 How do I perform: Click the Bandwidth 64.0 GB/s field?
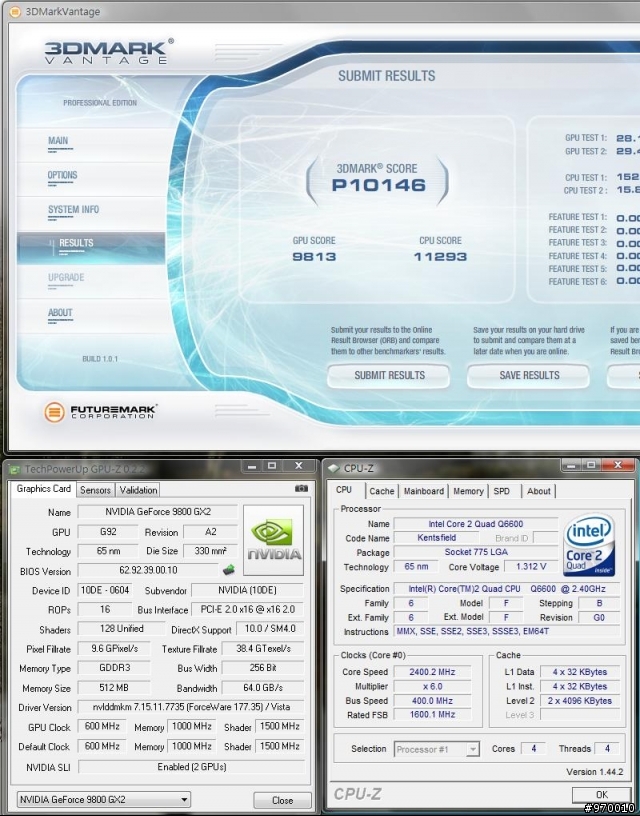tap(263, 688)
